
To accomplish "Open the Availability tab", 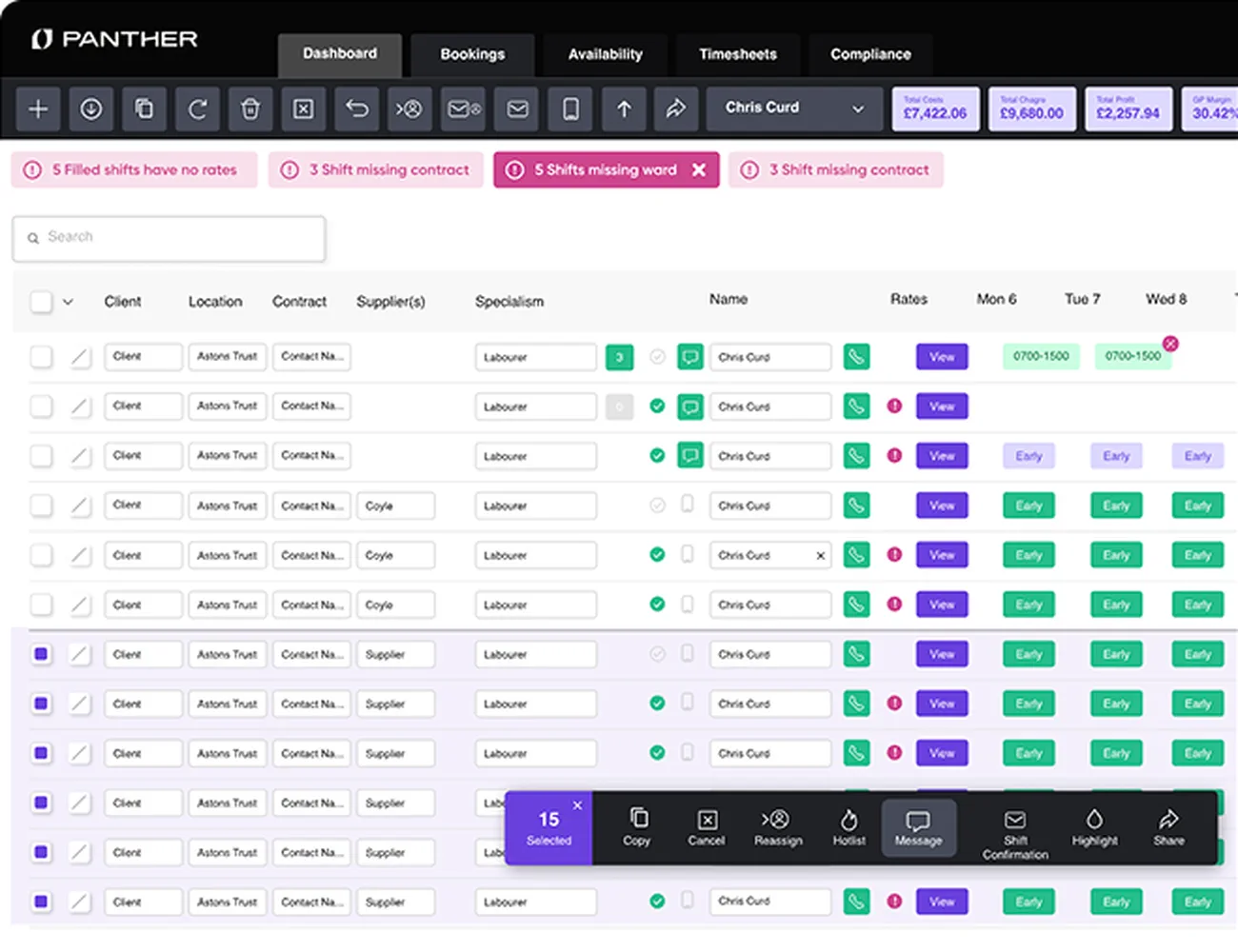I will 605,54.
